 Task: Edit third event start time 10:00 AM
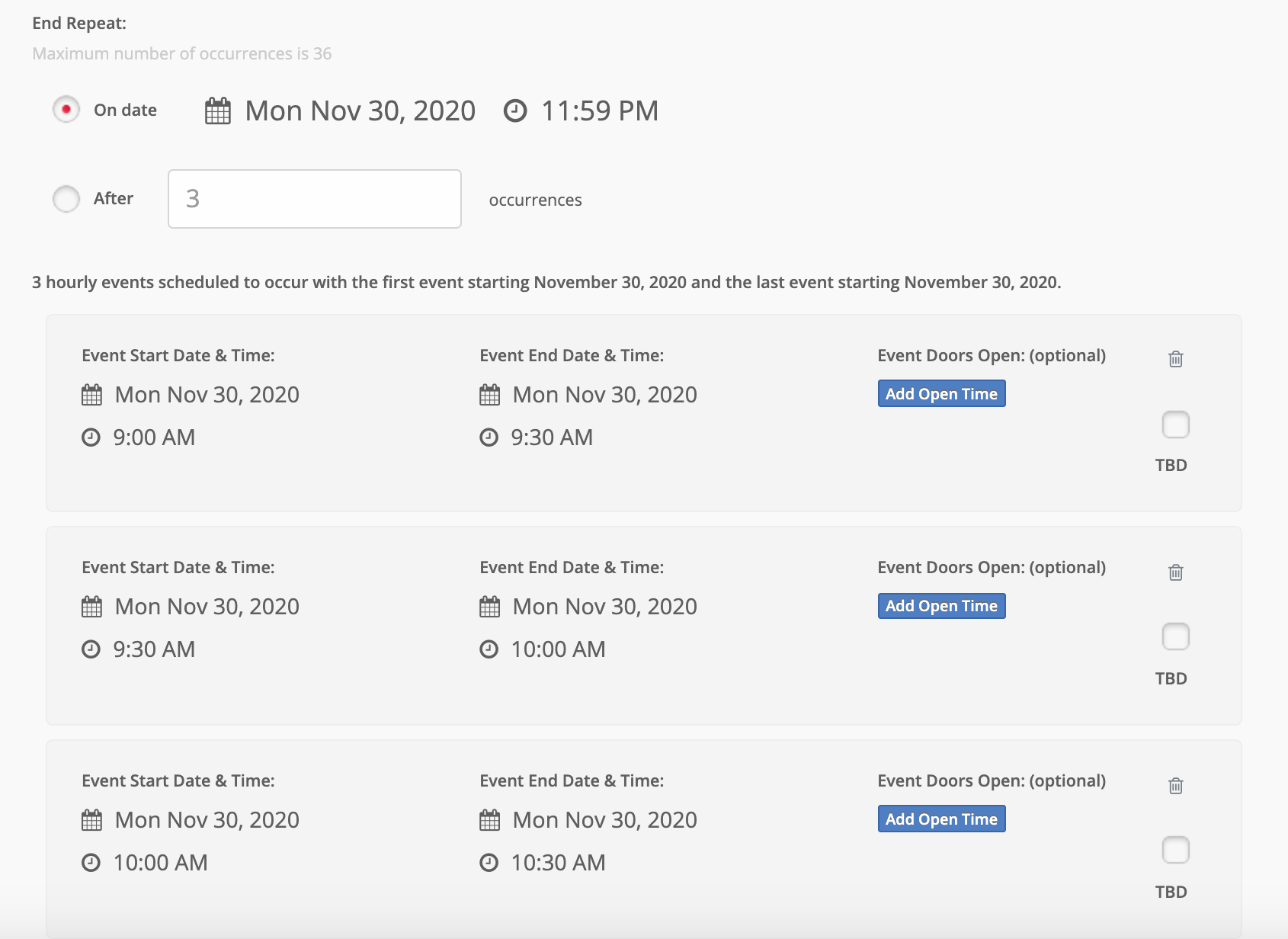pyautogui.click(x=161, y=863)
